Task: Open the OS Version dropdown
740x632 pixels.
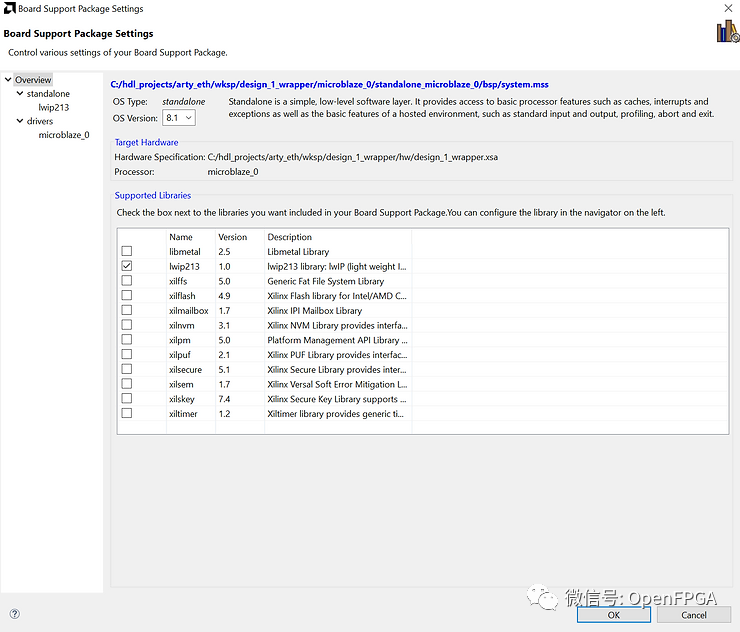Action: tap(179, 118)
